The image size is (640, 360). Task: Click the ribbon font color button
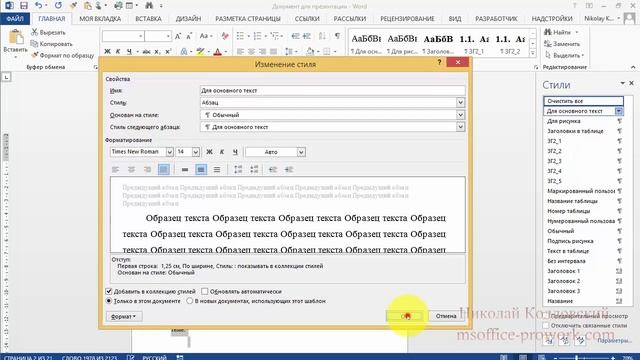[218, 52]
